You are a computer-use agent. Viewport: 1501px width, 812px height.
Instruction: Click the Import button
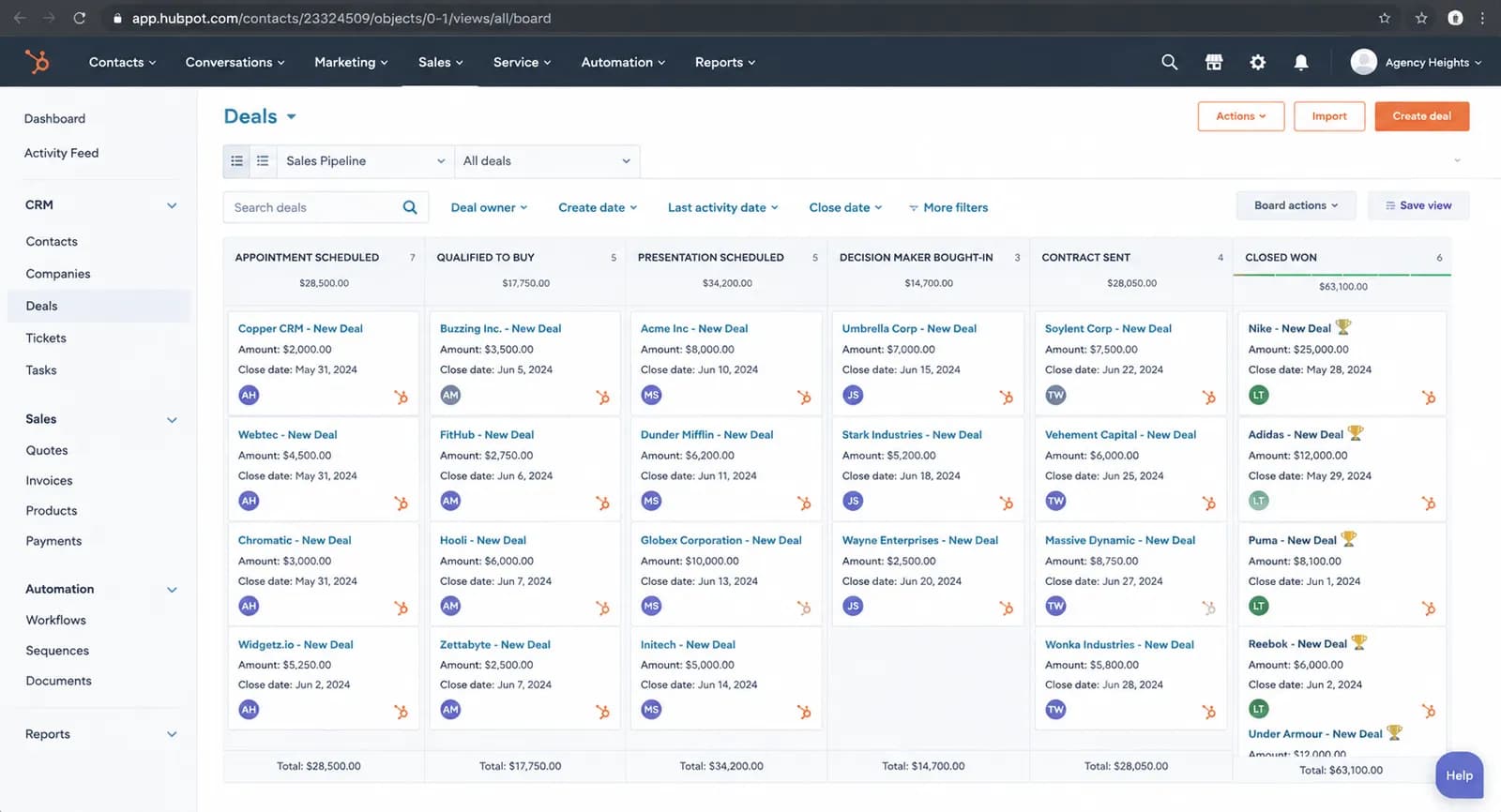(1328, 116)
